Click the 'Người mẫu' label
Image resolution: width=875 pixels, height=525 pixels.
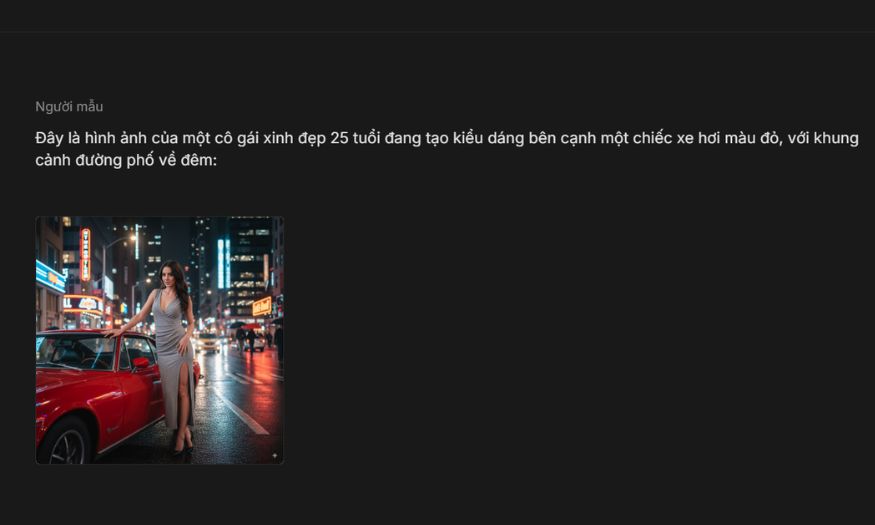pyautogui.click(x=69, y=107)
